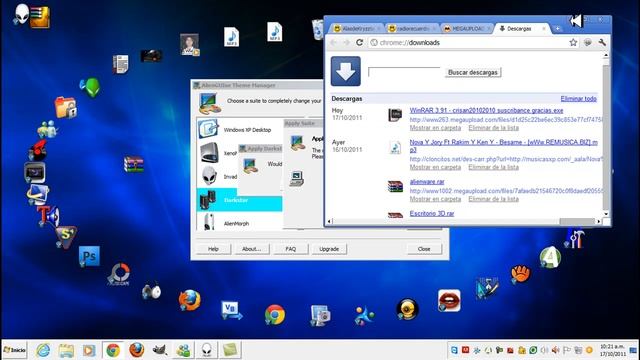Open the red lips desktop icon
This screenshot has width=640, height=360.
(x=449, y=301)
